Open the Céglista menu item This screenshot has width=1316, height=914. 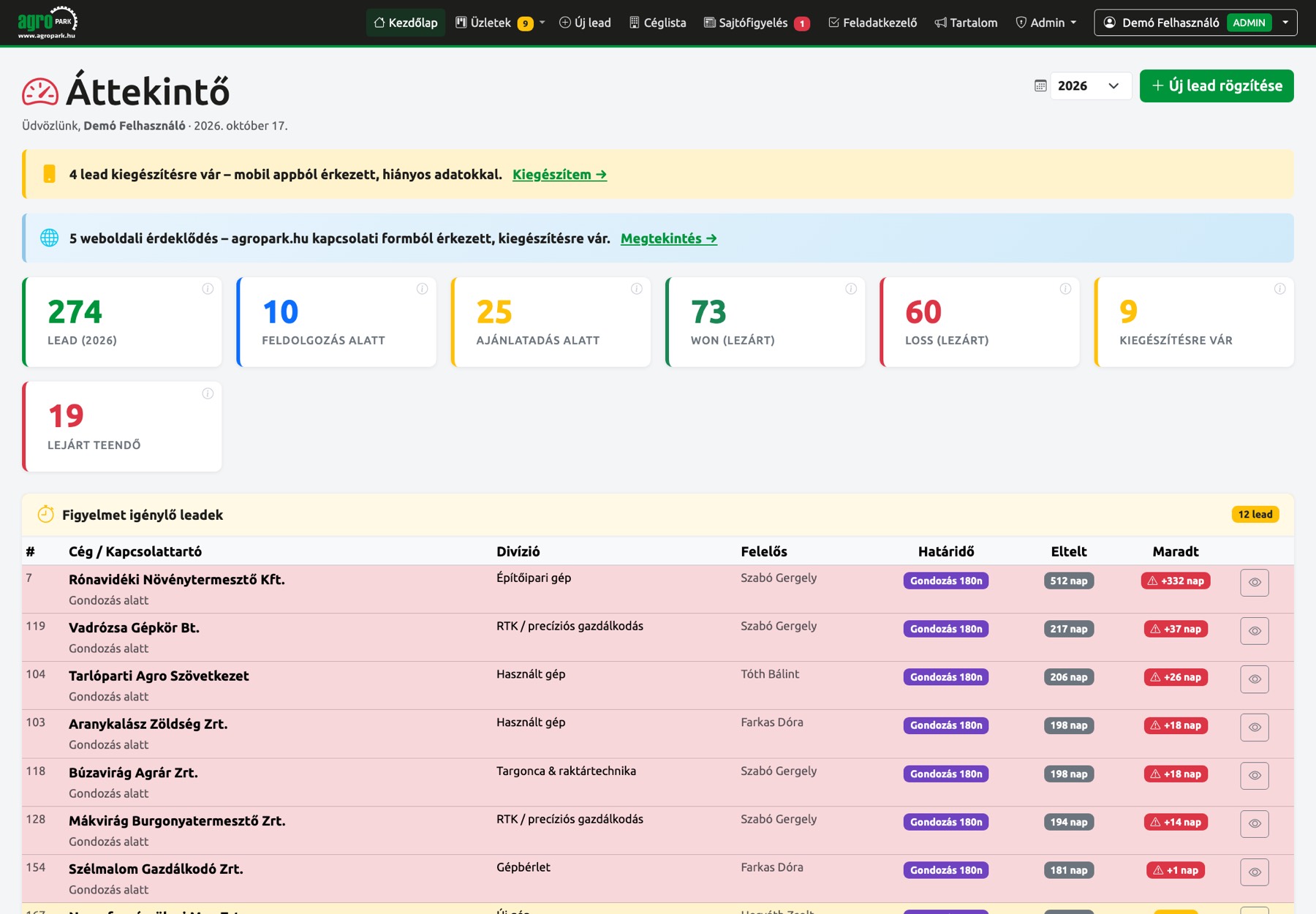[x=657, y=23]
